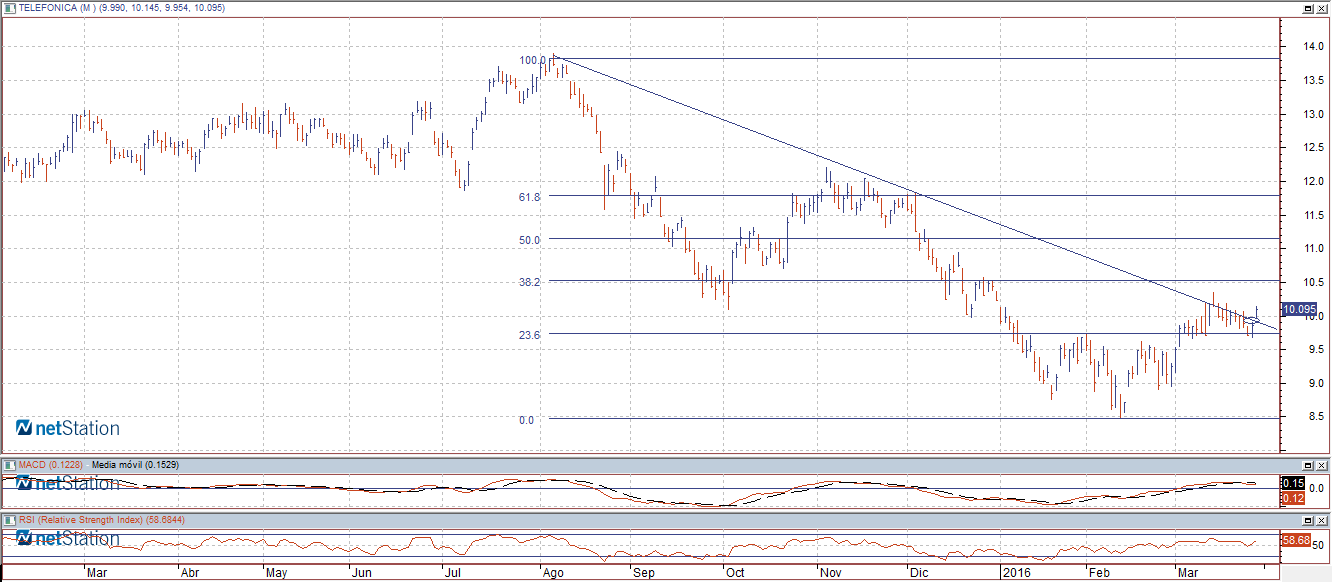Click the chart icon beside the TELEFONICA title
The height and width of the screenshot is (582, 1332).
[9, 7]
